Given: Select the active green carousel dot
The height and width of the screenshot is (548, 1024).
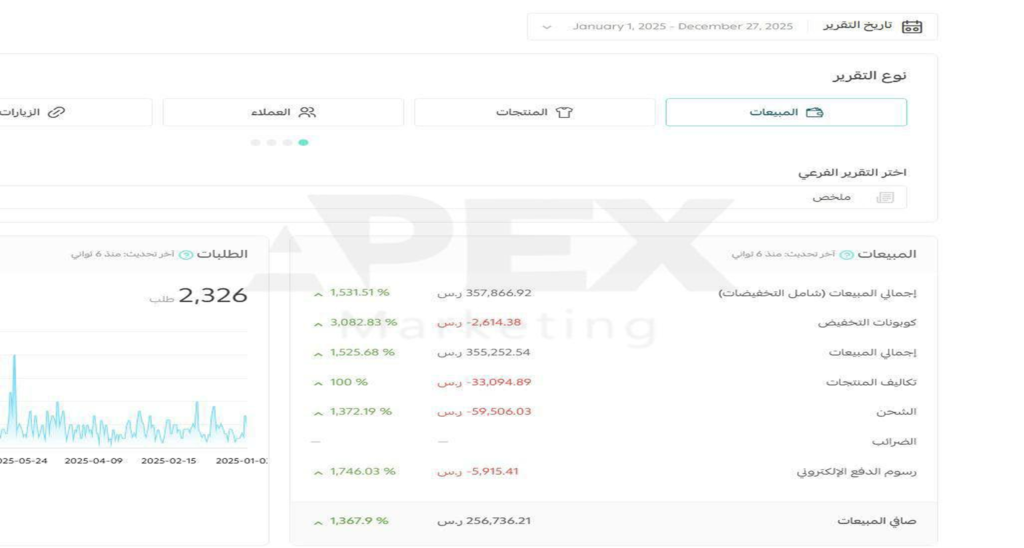Looking at the screenshot, I should click(x=303, y=143).
